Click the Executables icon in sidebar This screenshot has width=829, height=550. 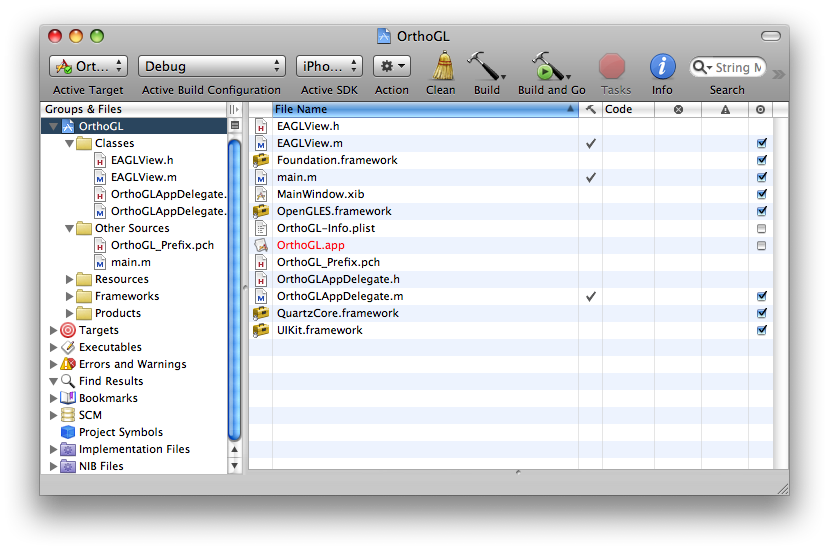[68, 347]
